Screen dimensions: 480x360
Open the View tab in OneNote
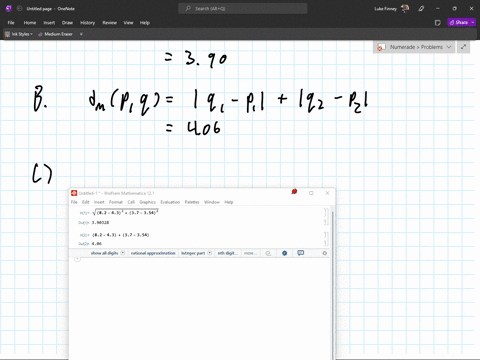pyautogui.click(x=128, y=23)
